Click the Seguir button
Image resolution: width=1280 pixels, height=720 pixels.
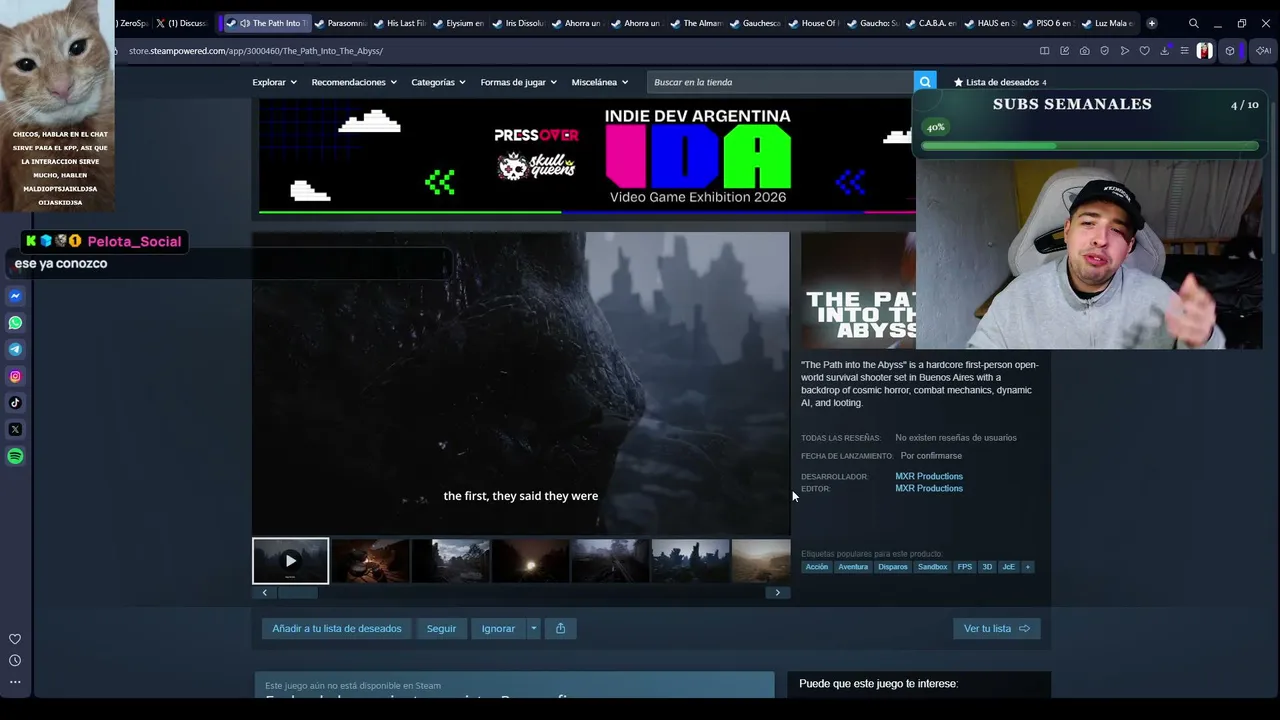click(x=441, y=628)
